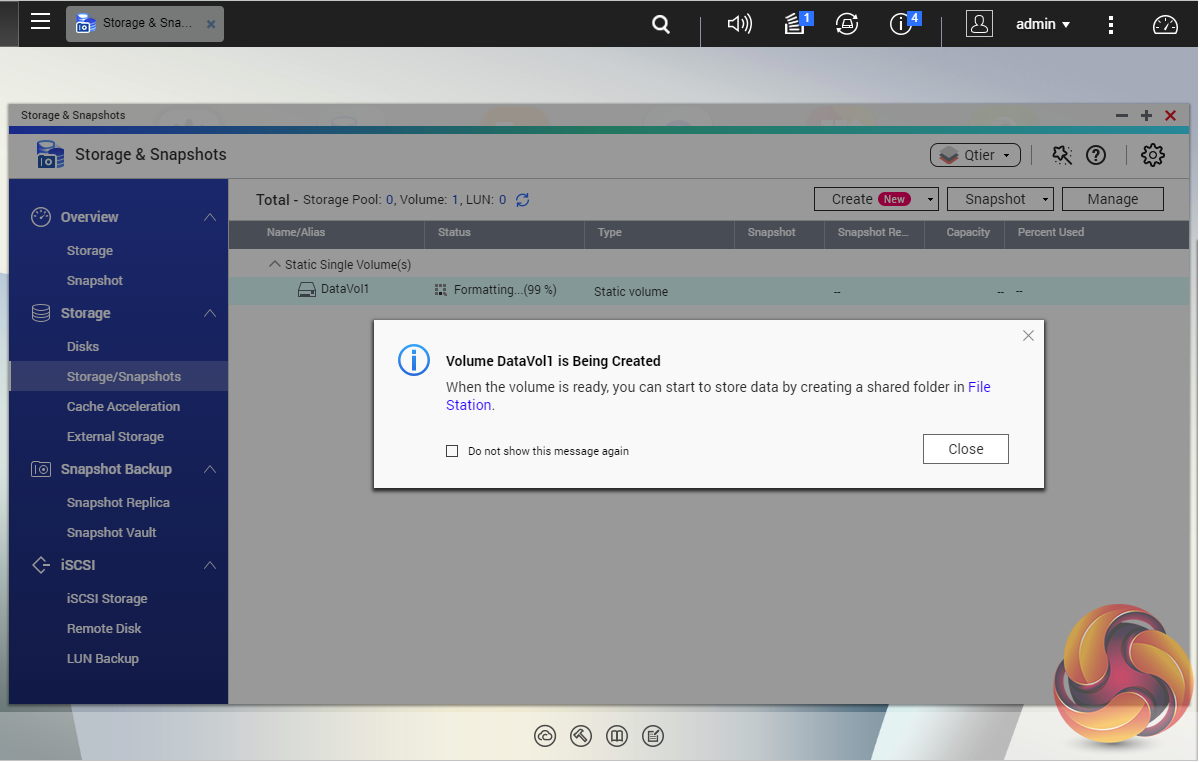1200x762 pixels.
Task: Open the dashboard gauge icon
Action: (1166, 25)
